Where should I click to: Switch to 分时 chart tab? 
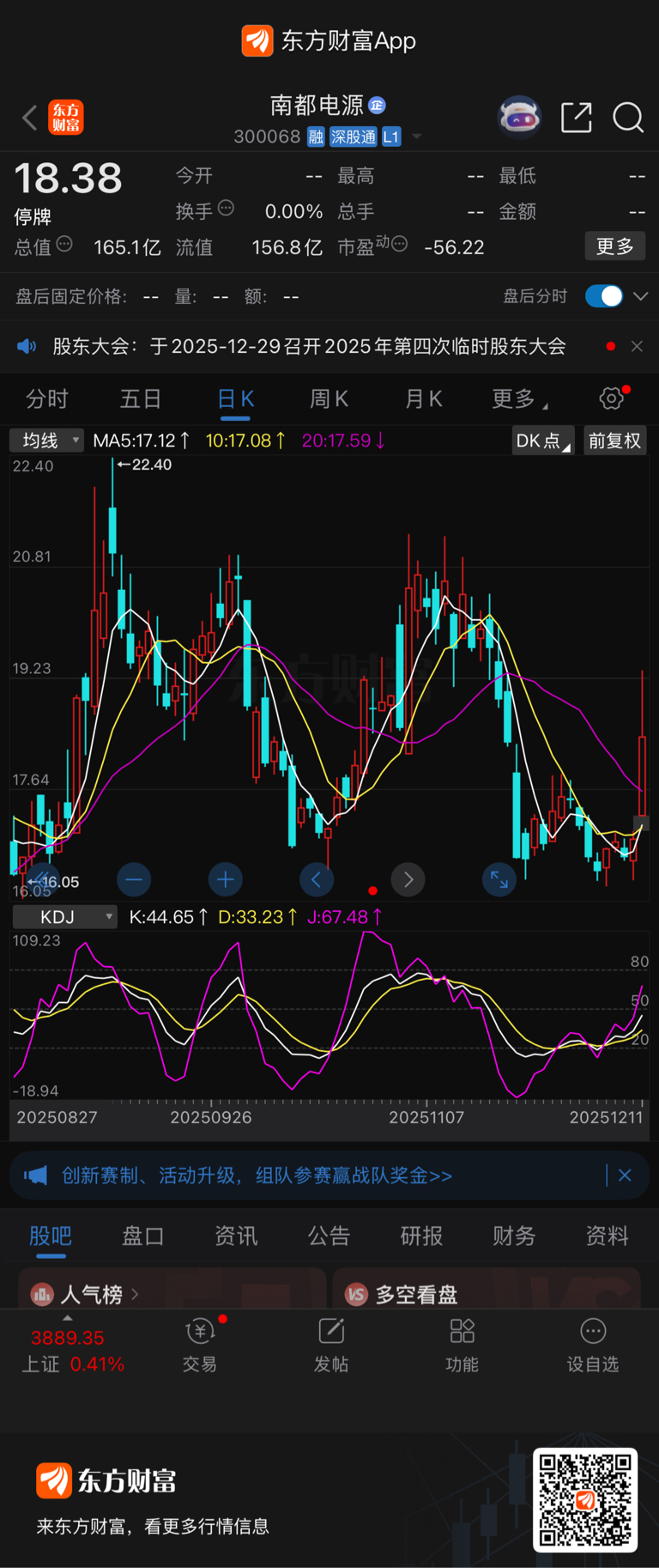[x=47, y=399]
